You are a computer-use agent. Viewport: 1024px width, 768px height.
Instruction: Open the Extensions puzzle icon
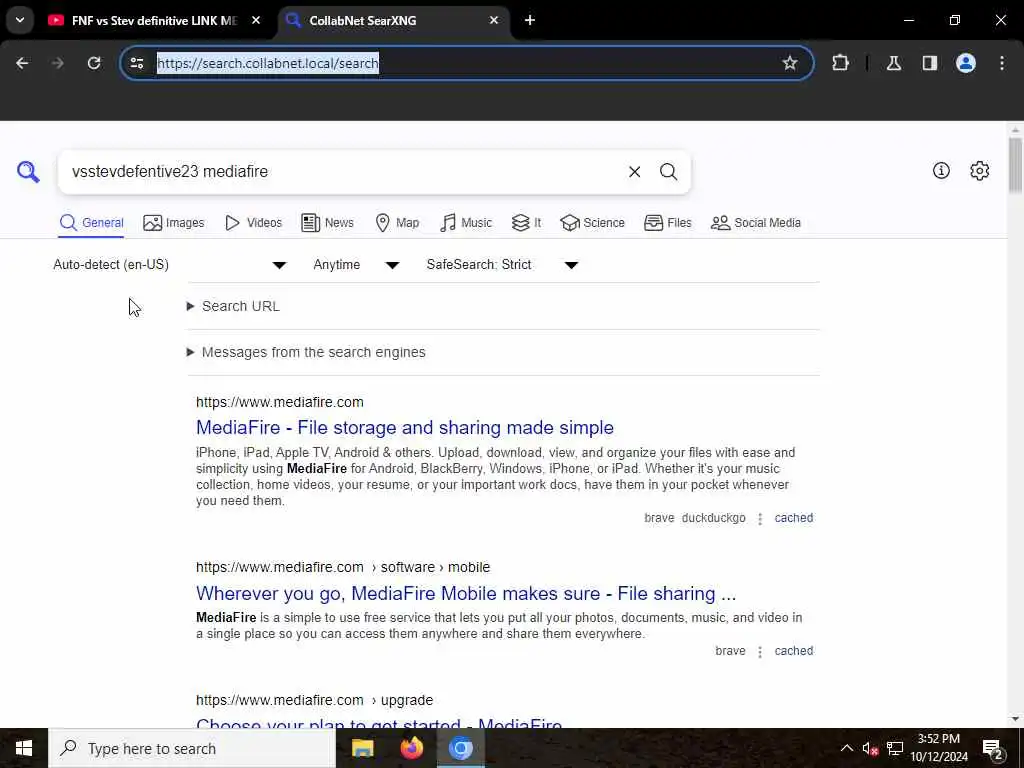click(840, 63)
